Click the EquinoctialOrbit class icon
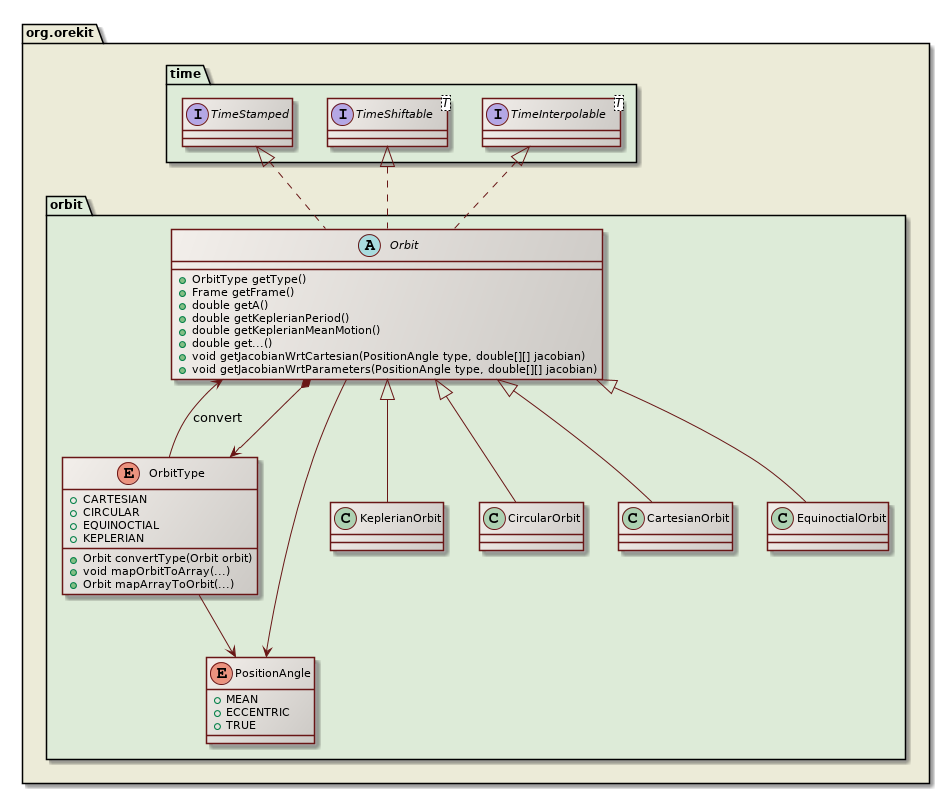 [x=782, y=518]
